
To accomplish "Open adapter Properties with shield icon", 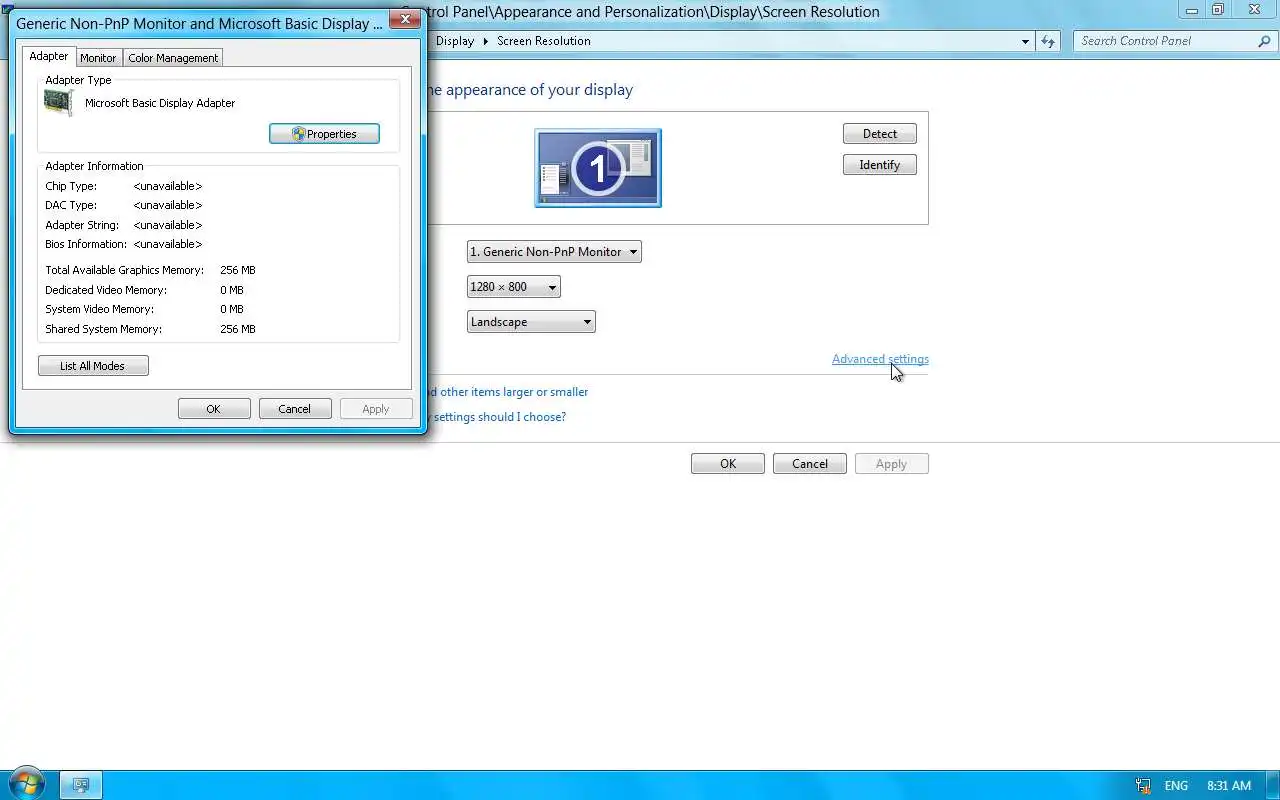I will click(x=324, y=134).
